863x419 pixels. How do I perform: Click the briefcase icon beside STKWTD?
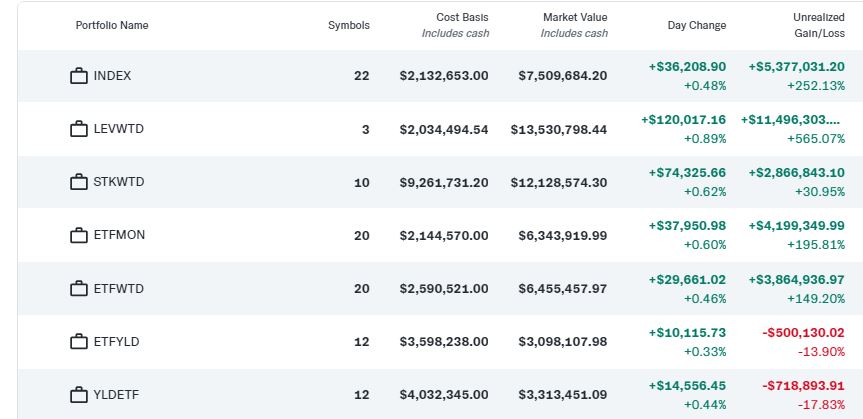79,182
